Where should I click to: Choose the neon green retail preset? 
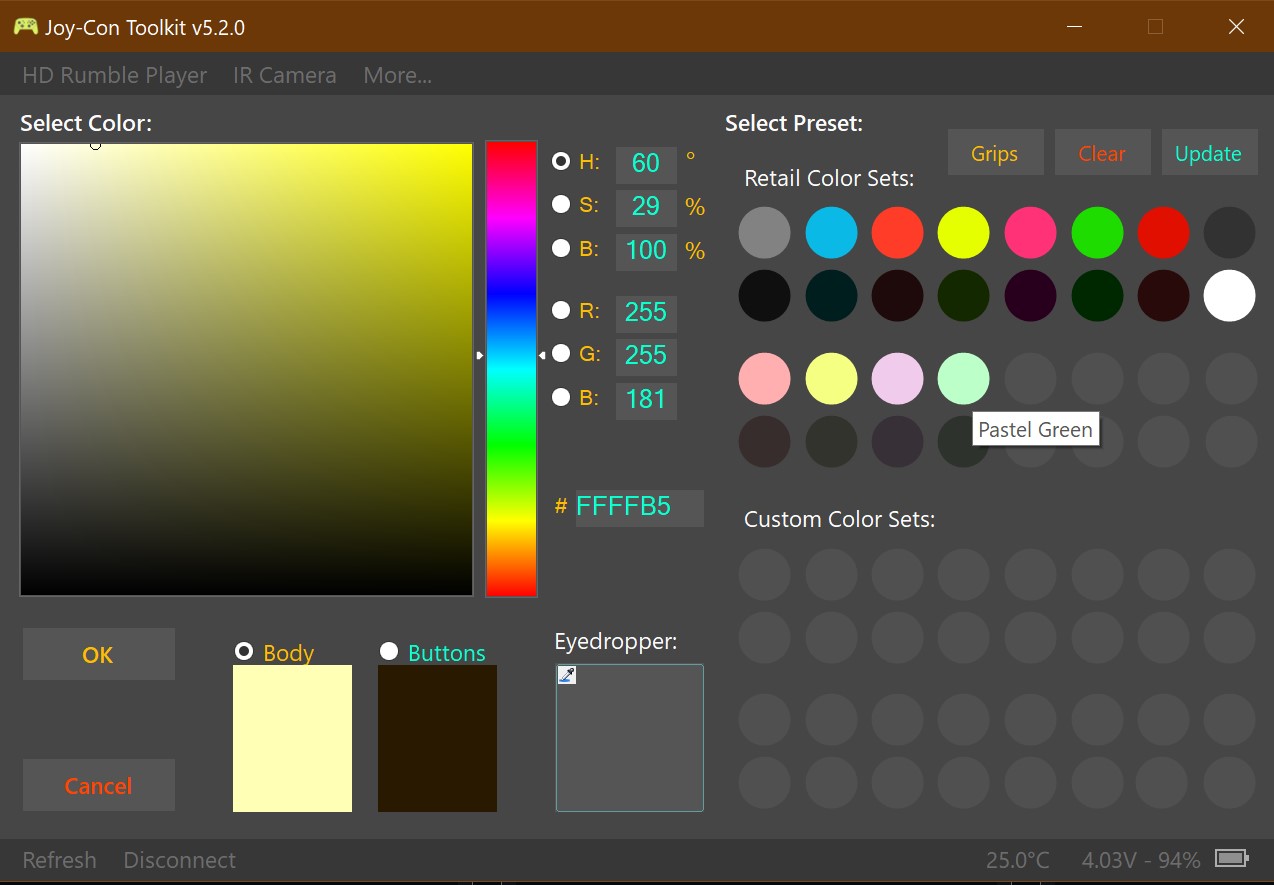[x=1097, y=232]
